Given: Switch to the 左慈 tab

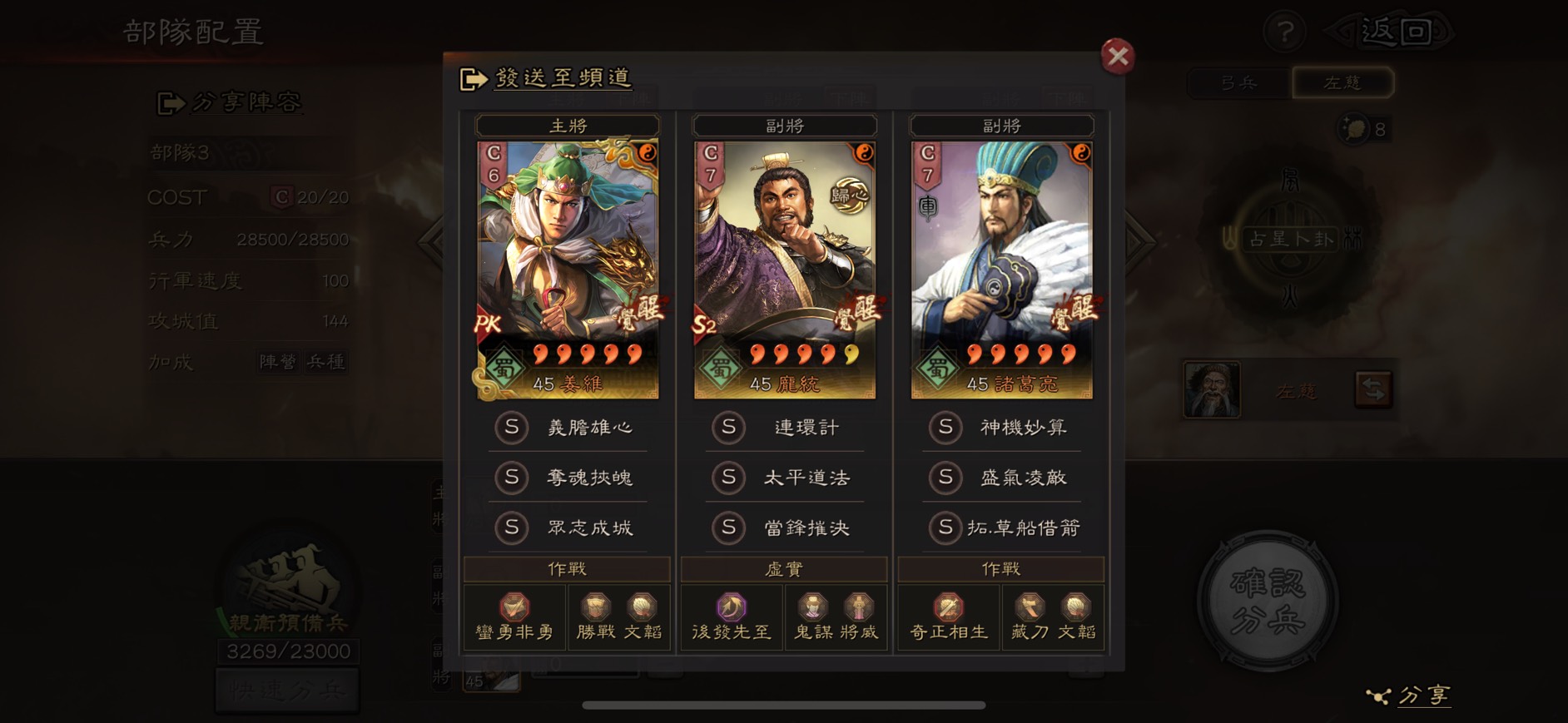Looking at the screenshot, I should coord(1342,82).
